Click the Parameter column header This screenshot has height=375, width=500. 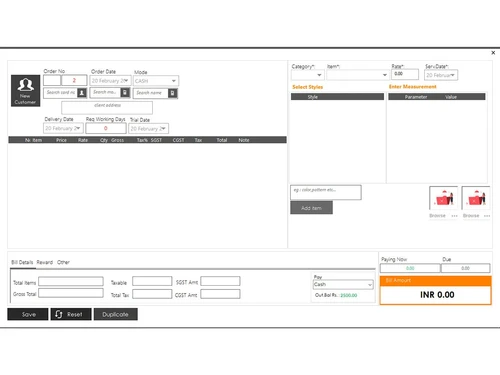(416, 97)
